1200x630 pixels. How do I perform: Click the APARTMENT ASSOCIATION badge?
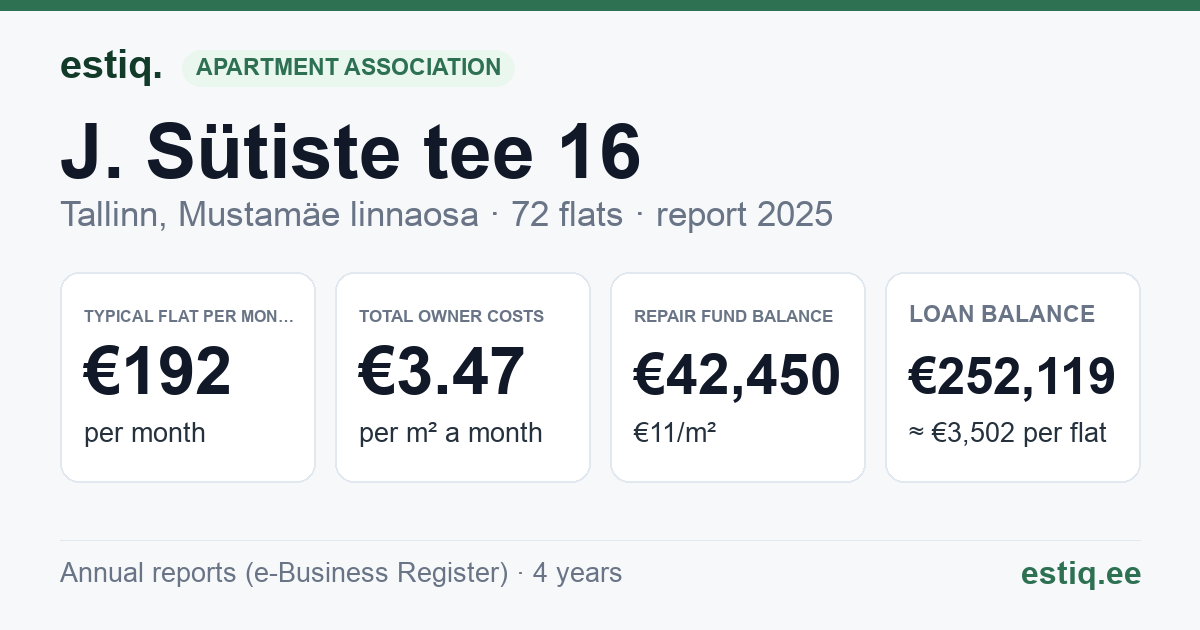(x=348, y=68)
